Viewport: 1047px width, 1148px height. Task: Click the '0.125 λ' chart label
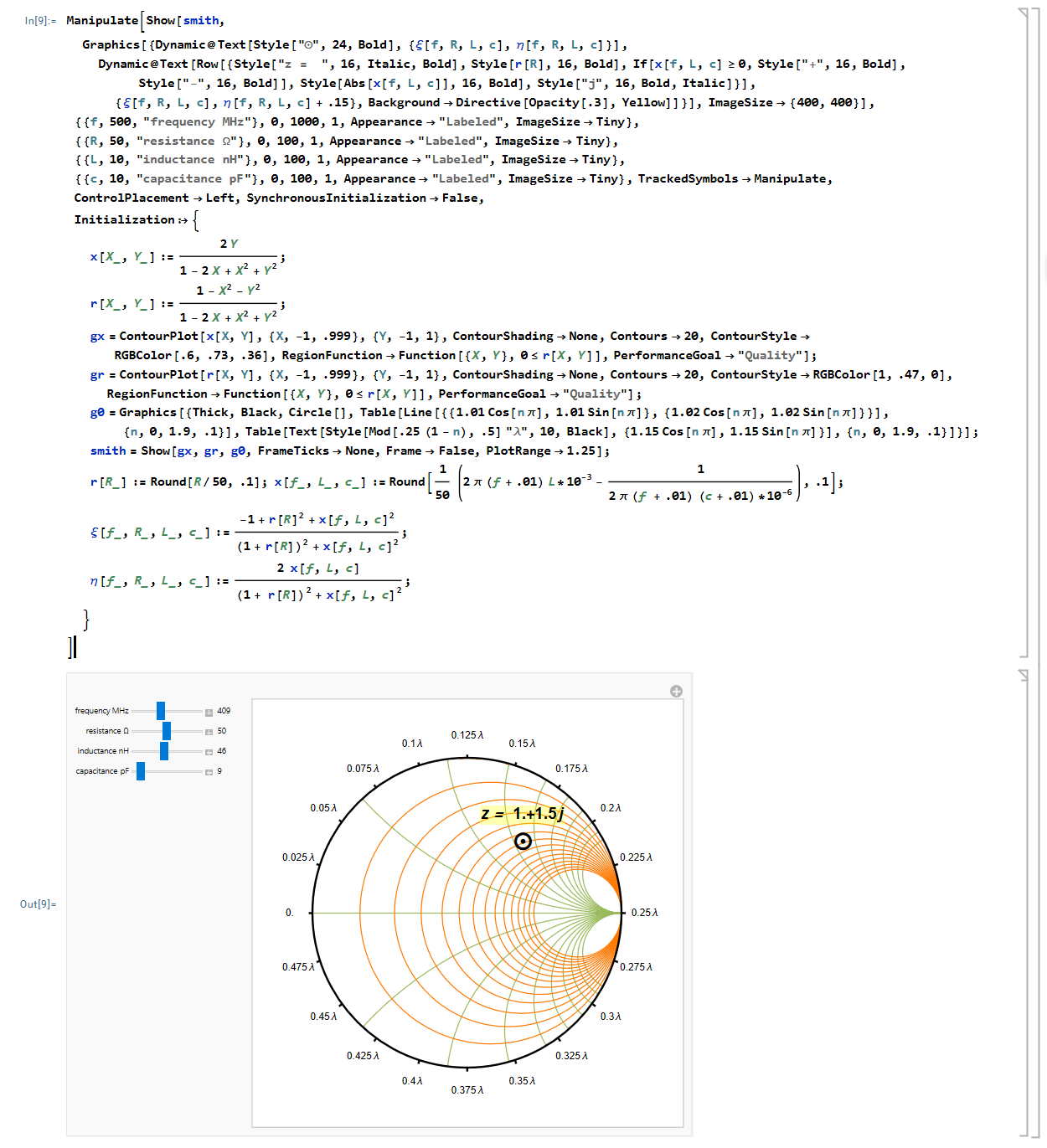point(467,735)
